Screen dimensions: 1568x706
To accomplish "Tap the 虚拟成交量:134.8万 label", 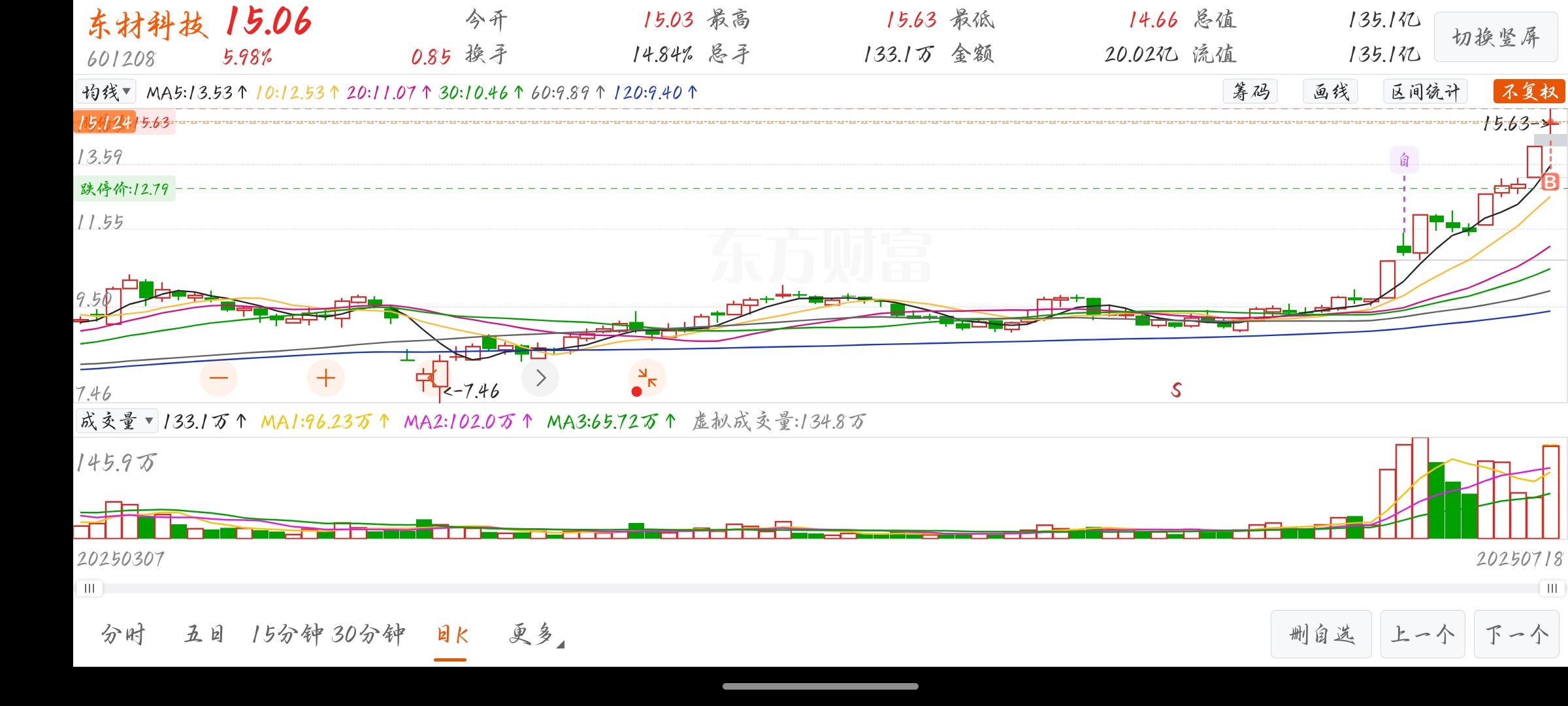I will 779,422.
